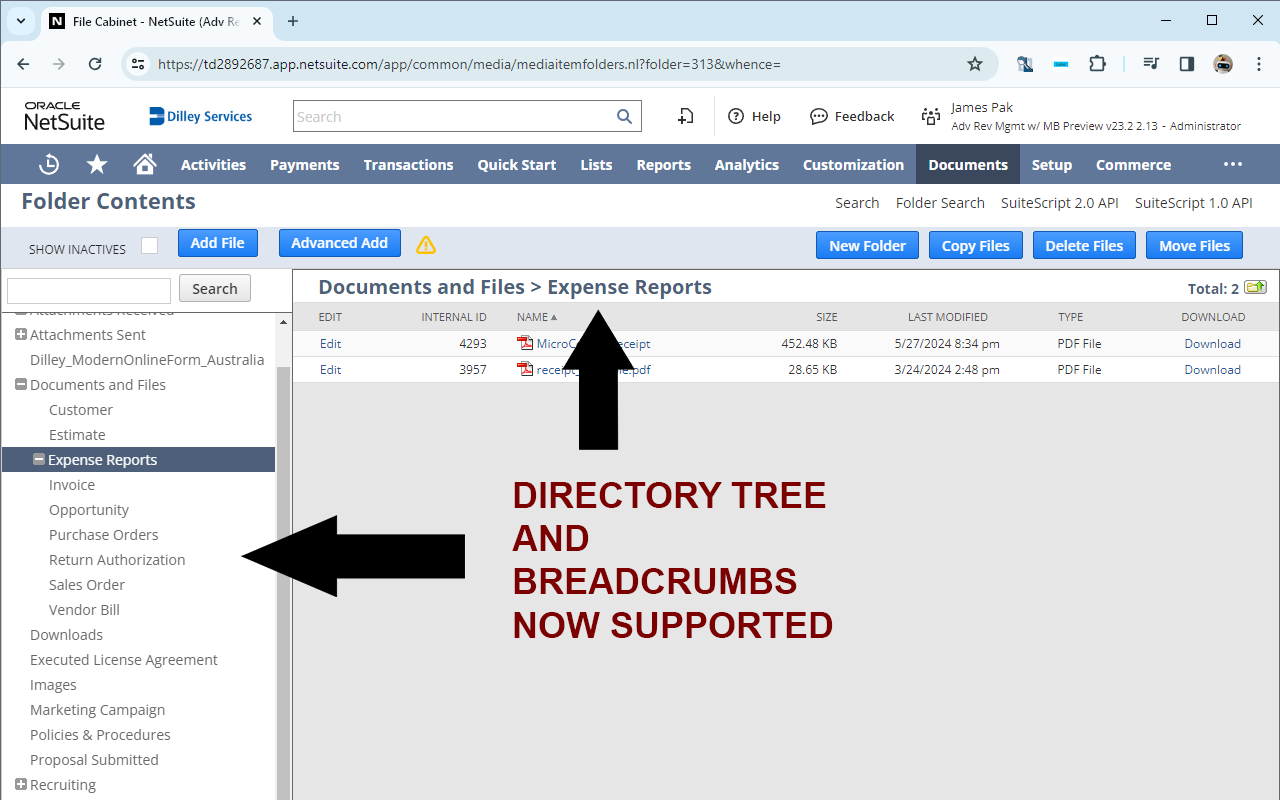The height and width of the screenshot is (800, 1280).
Task: Click the Help question mark icon
Action: click(x=736, y=116)
